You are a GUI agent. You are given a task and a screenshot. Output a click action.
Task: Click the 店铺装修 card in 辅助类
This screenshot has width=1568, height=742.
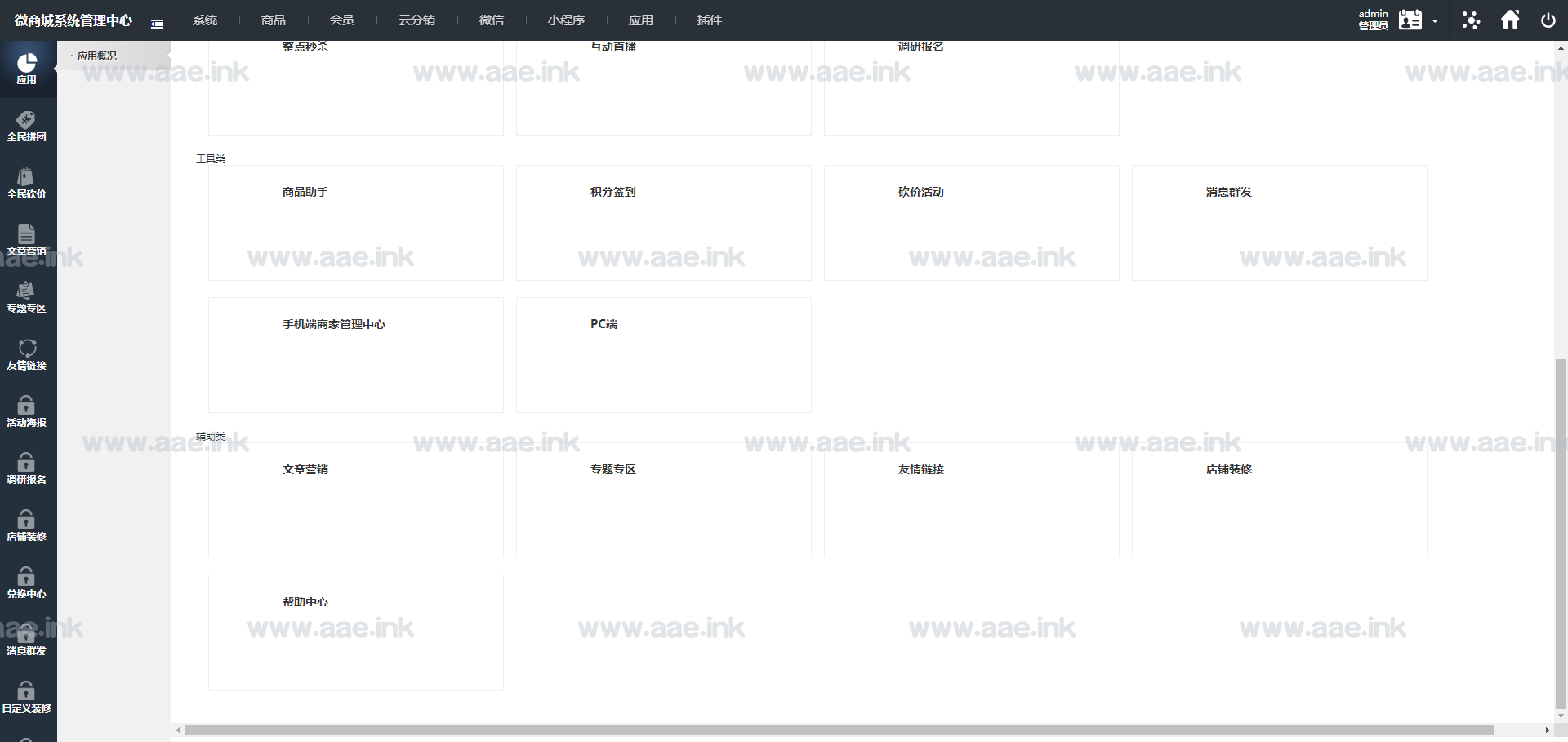[1279, 500]
